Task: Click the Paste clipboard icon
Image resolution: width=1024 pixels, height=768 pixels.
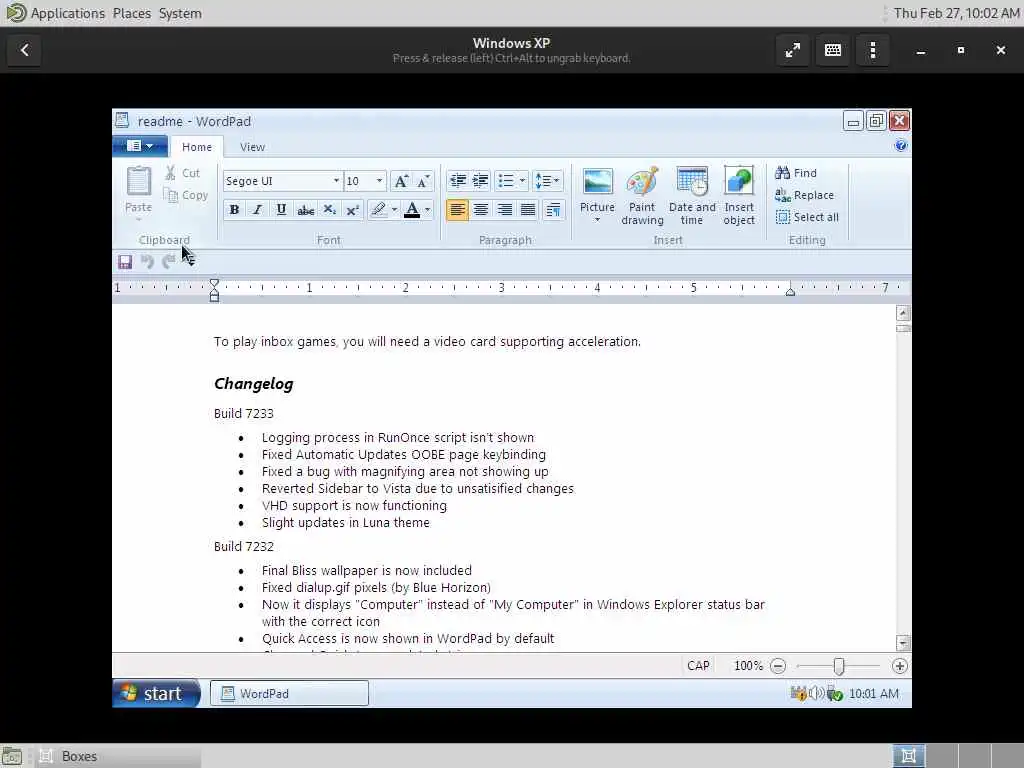Action: pyautogui.click(x=138, y=181)
